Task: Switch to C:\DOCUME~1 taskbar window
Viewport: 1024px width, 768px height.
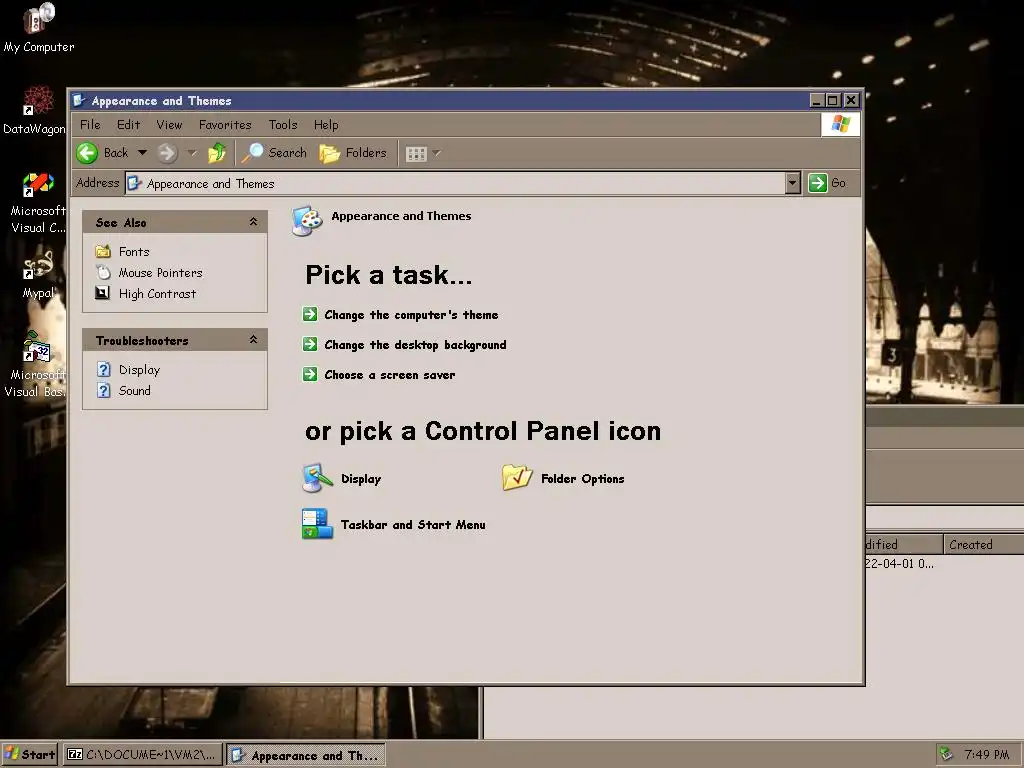Action: coord(142,754)
